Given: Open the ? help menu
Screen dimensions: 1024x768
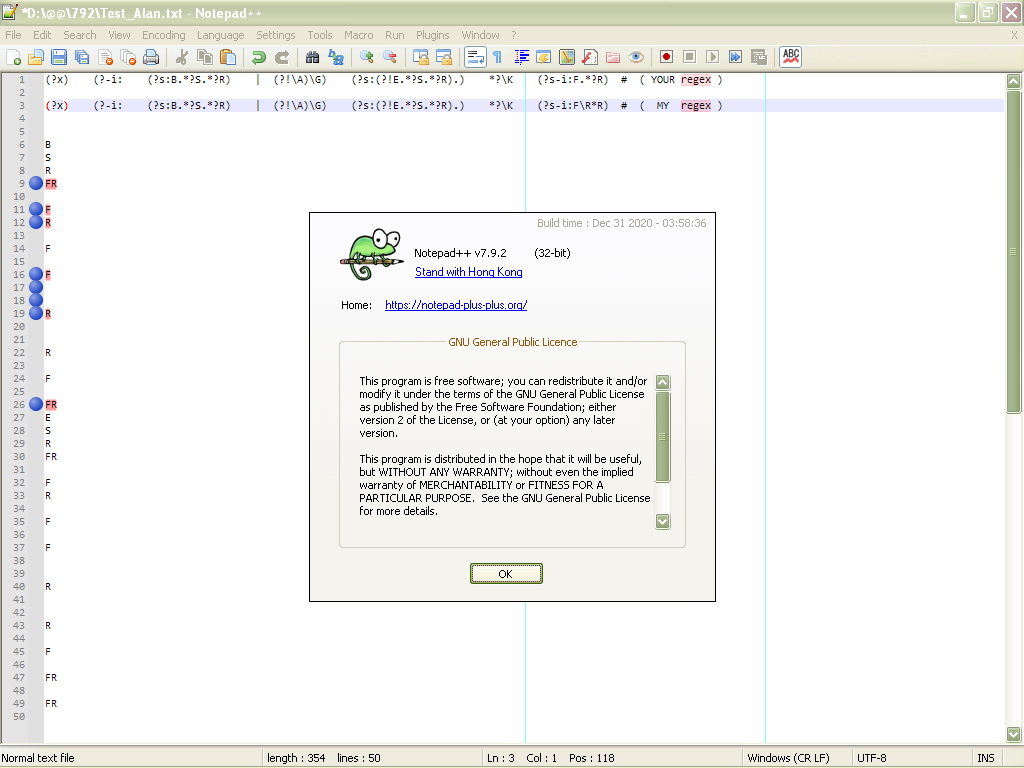Looking at the screenshot, I should click(x=514, y=35).
